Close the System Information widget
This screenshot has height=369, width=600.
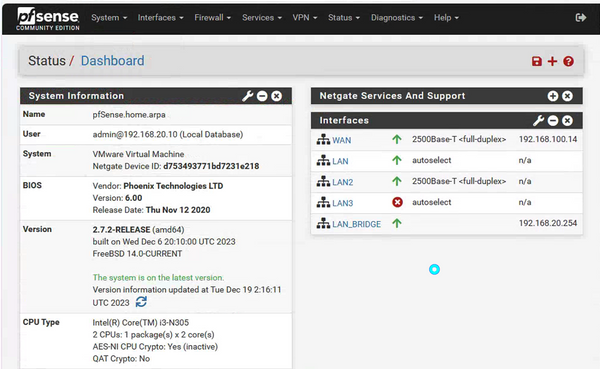click(276, 96)
